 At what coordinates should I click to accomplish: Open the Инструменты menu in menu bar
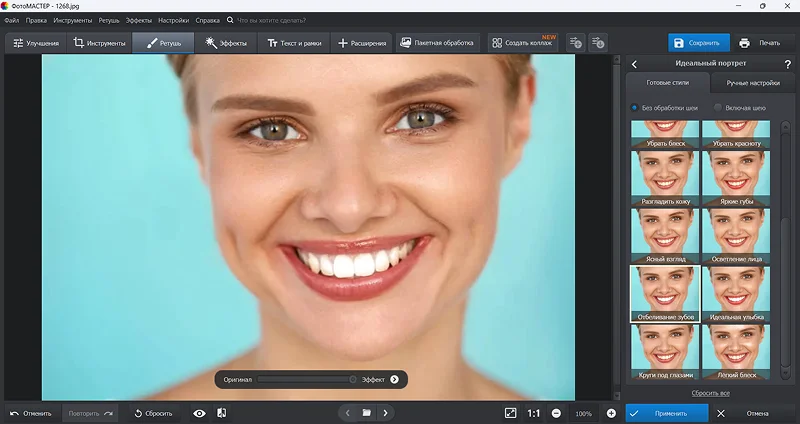click(x=72, y=20)
